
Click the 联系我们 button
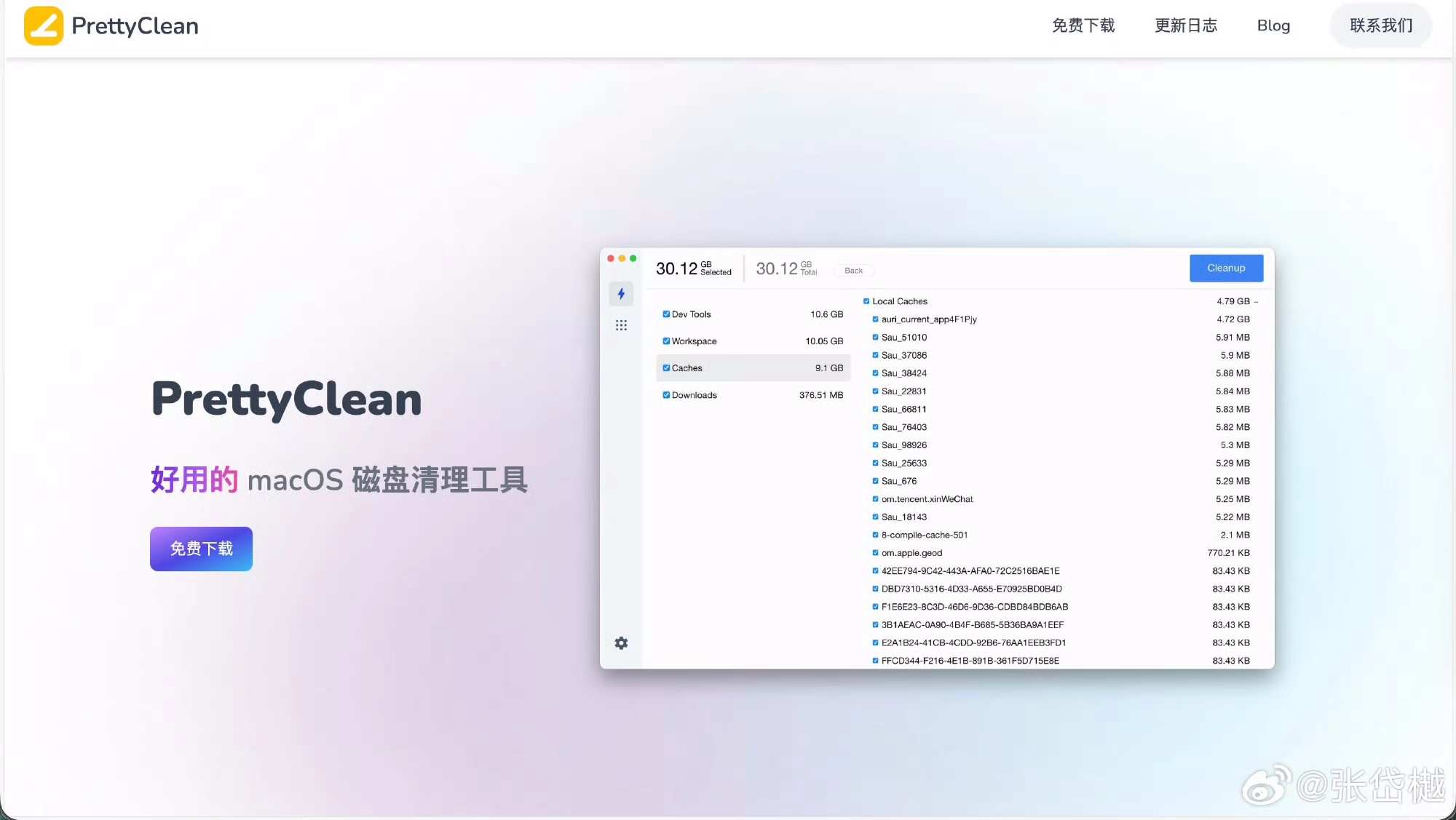[x=1381, y=25]
